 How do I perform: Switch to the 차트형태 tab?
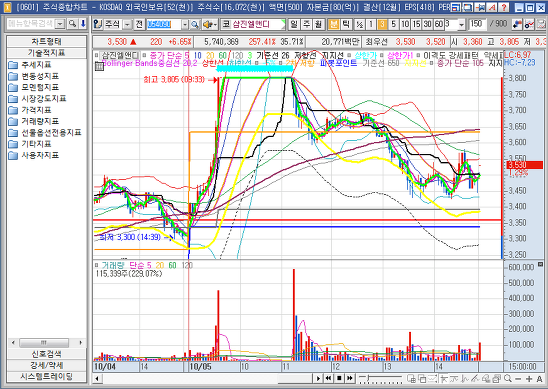46,41
